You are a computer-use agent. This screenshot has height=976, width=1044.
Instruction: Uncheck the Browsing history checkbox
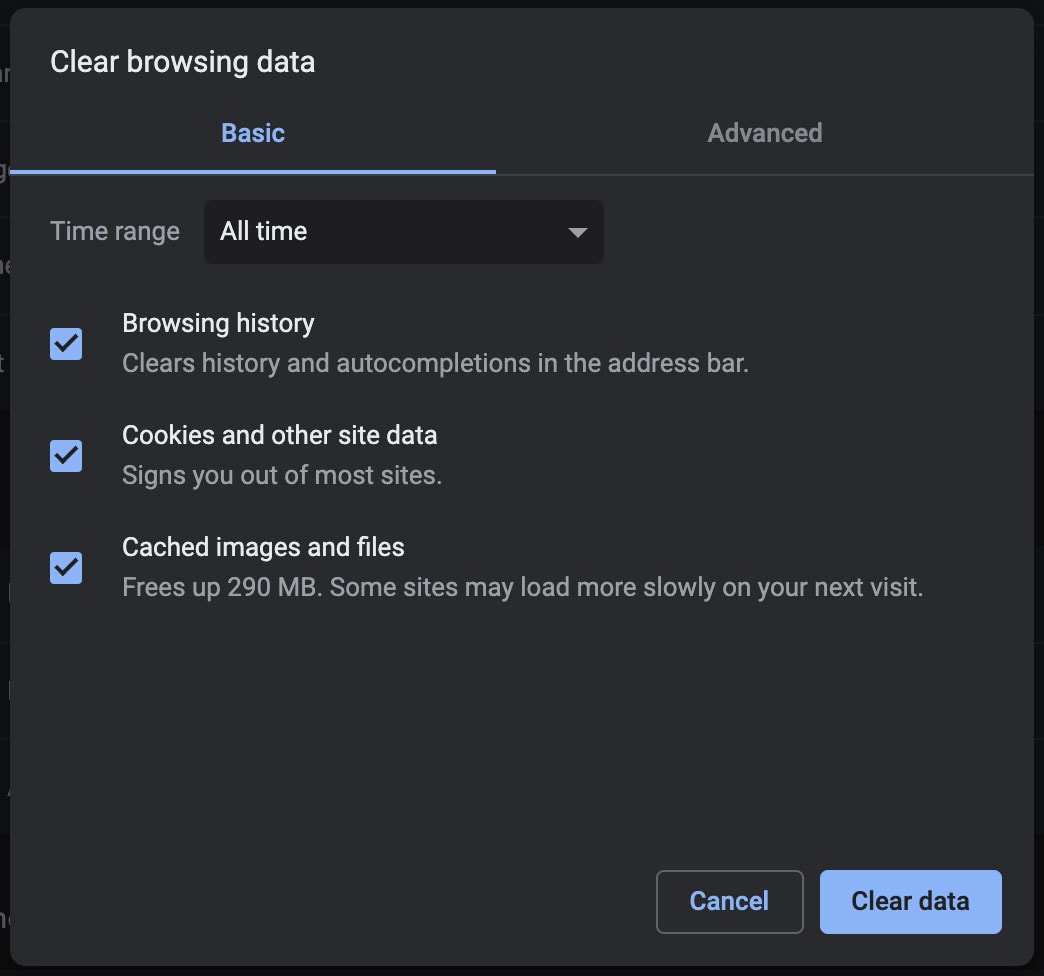[x=66, y=344]
